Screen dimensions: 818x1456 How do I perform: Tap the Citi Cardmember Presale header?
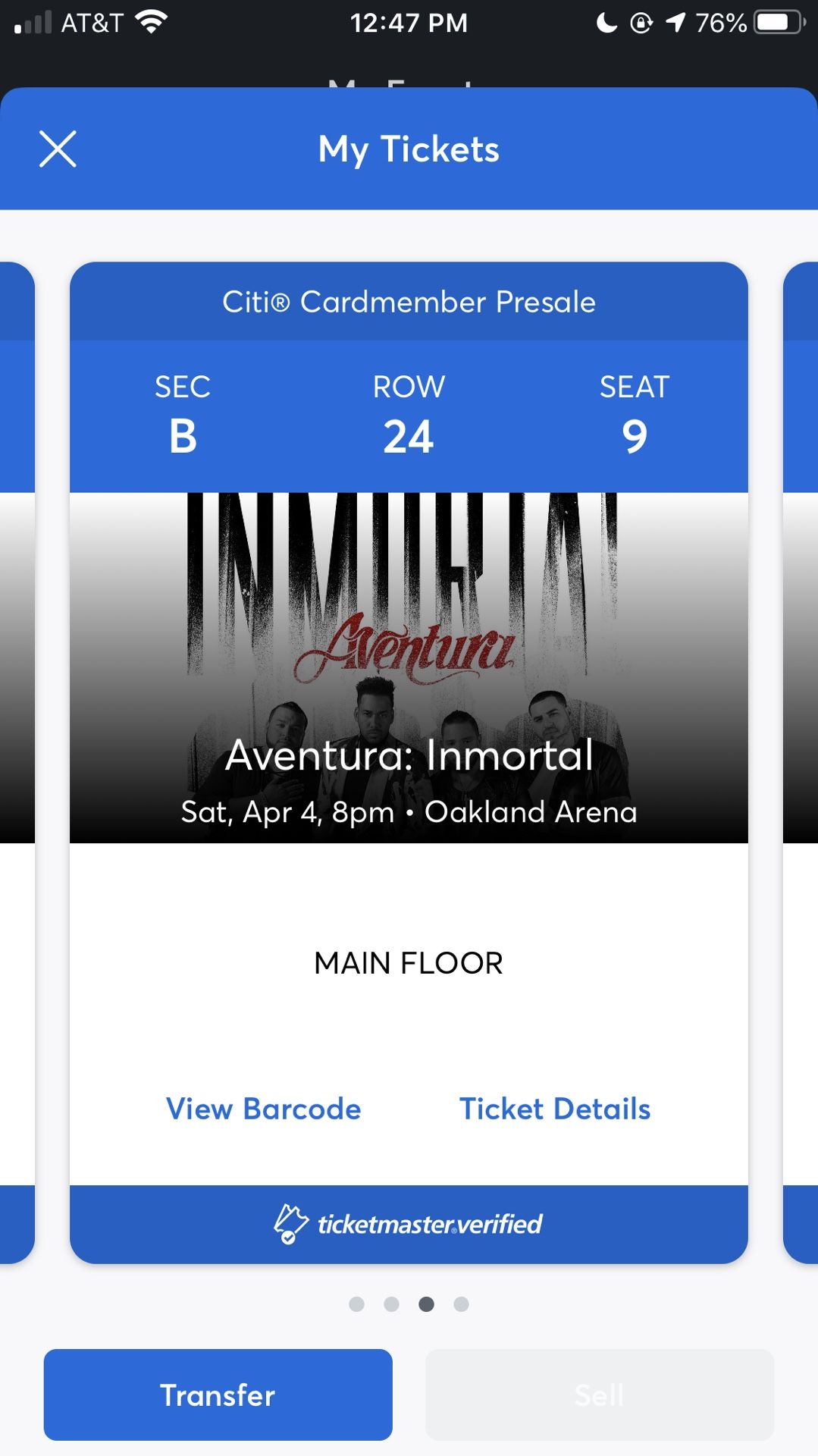409,302
